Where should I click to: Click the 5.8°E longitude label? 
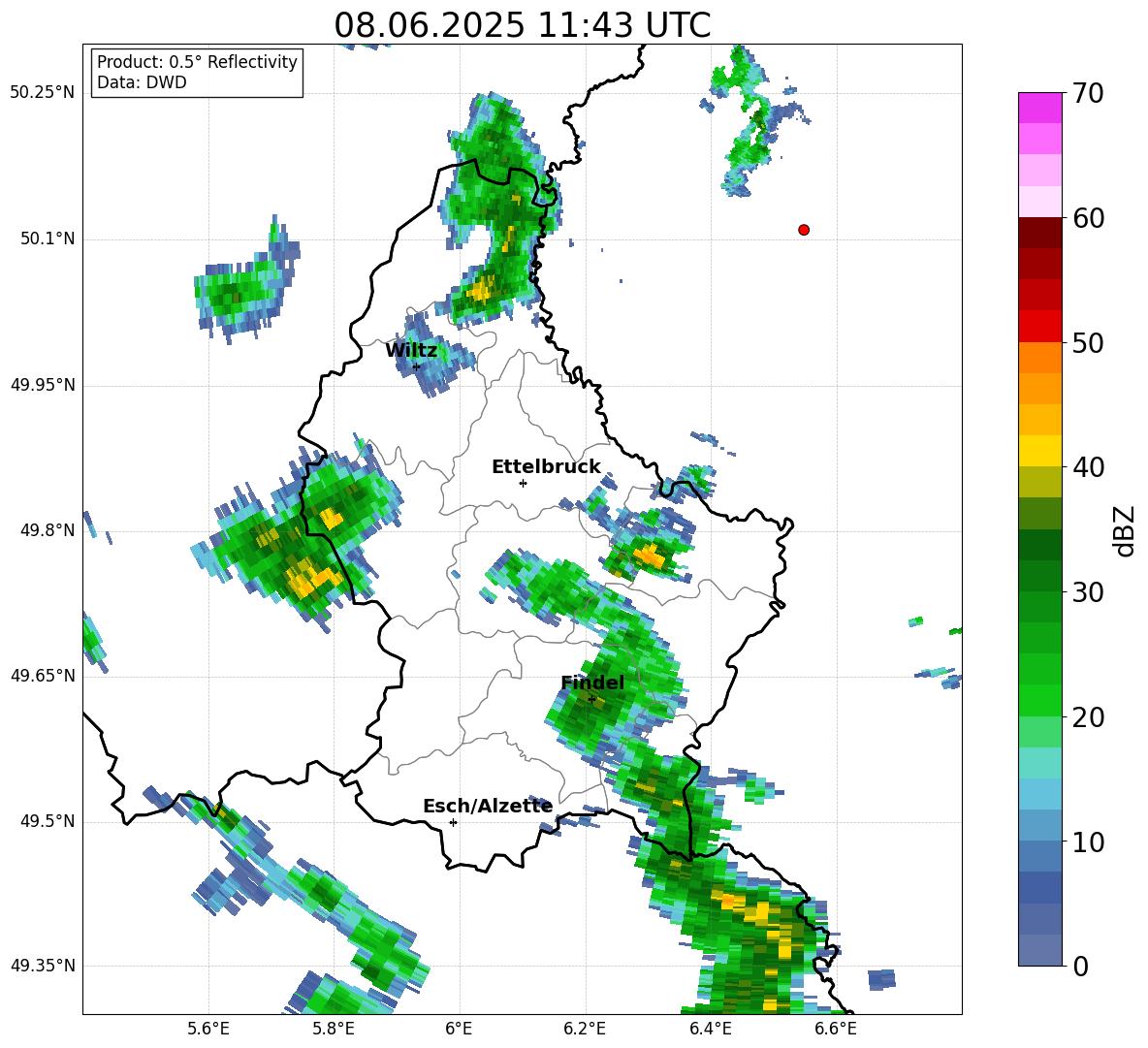334,1029
